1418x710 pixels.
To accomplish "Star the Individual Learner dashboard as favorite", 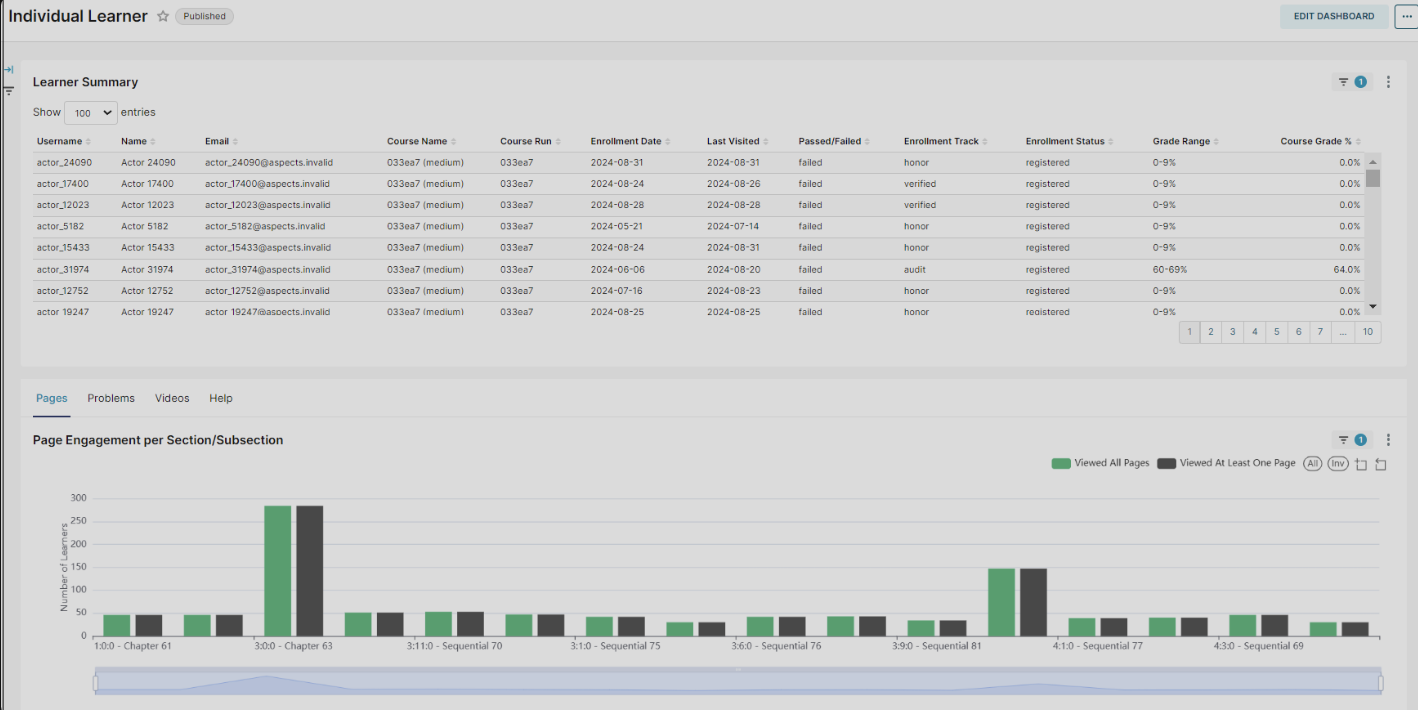I will point(163,16).
